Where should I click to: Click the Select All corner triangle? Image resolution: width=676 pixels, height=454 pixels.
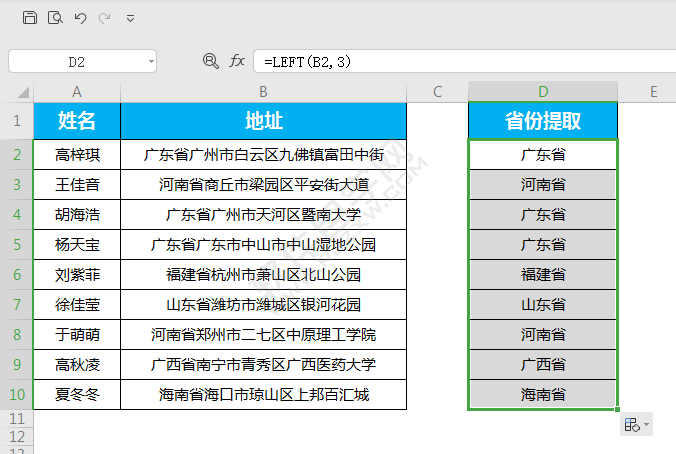point(23,92)
